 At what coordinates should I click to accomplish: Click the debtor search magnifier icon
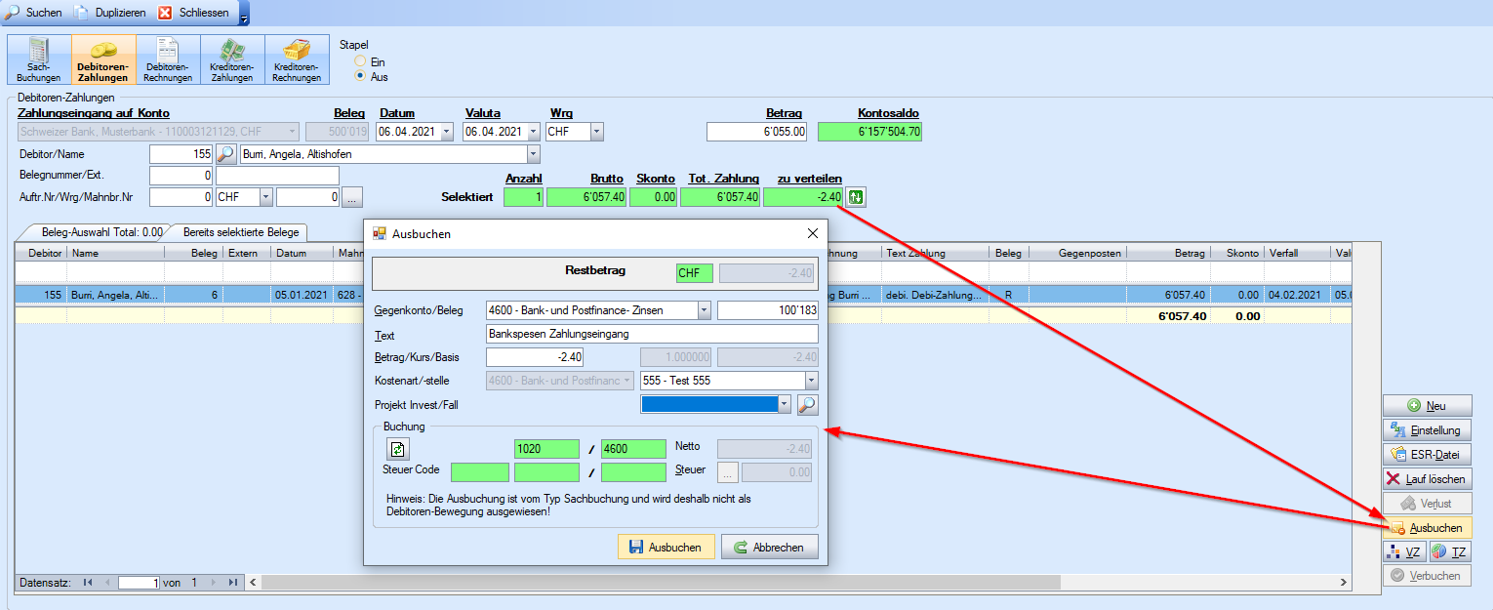226,154
